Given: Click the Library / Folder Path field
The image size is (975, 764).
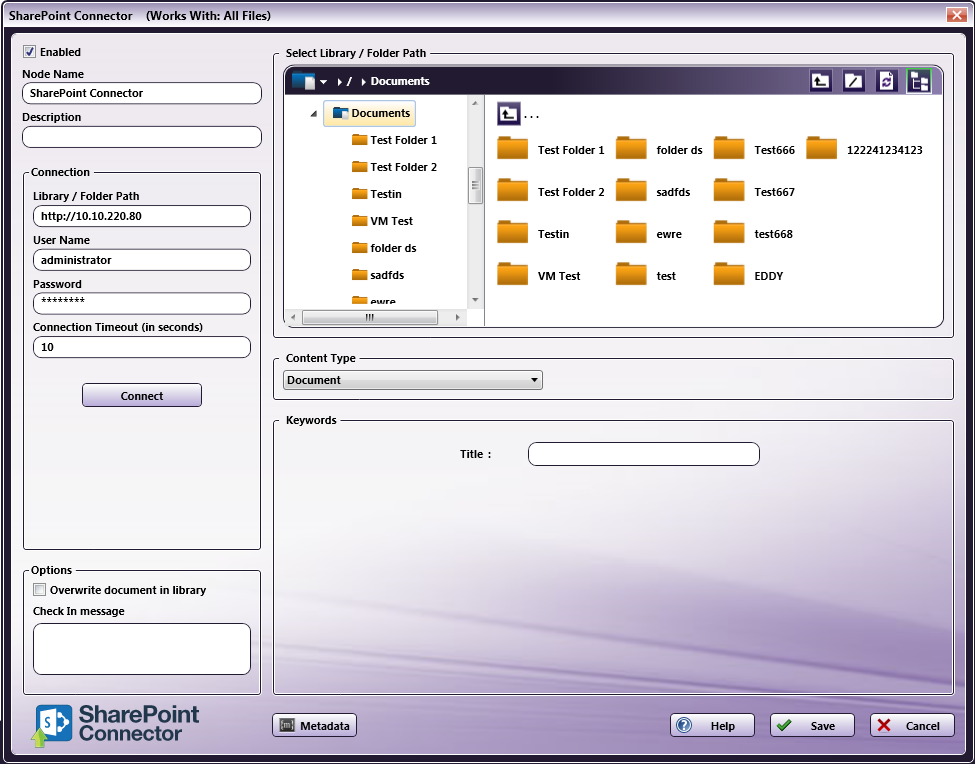Looking at the screenshot, I should 142,216.
